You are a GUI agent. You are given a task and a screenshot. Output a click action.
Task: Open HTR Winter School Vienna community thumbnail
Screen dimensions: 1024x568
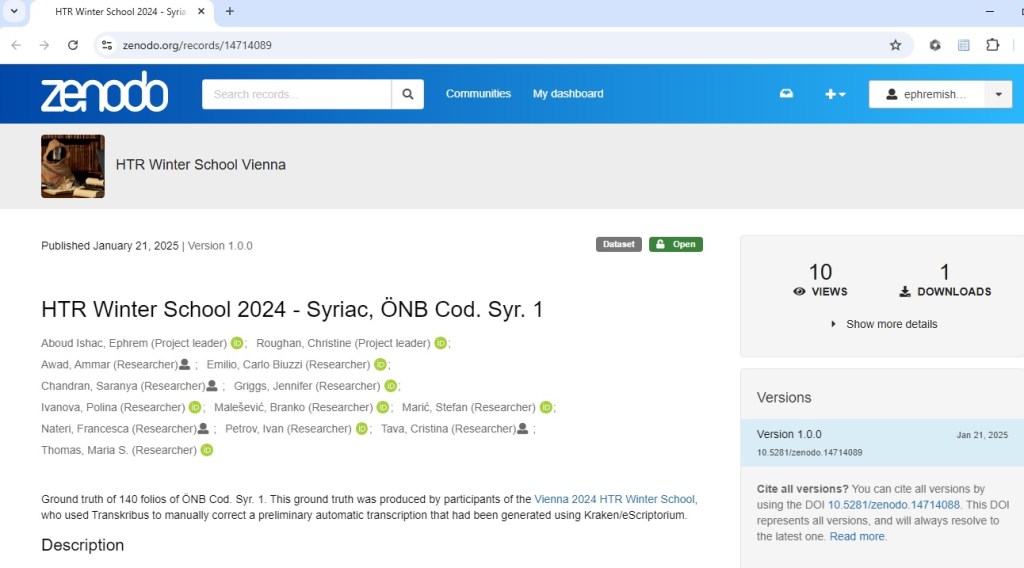pyautogui.click(x=73, y=166)
